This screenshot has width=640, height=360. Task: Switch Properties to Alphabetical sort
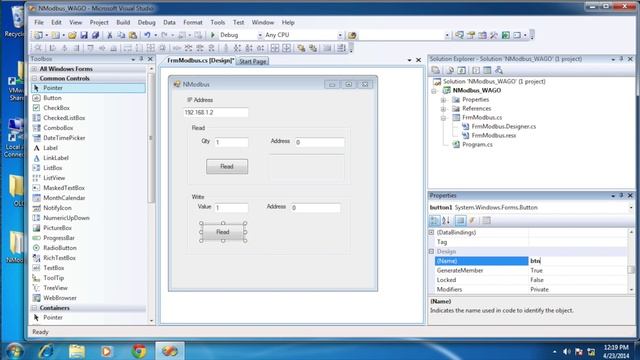(x=446, y=221)
